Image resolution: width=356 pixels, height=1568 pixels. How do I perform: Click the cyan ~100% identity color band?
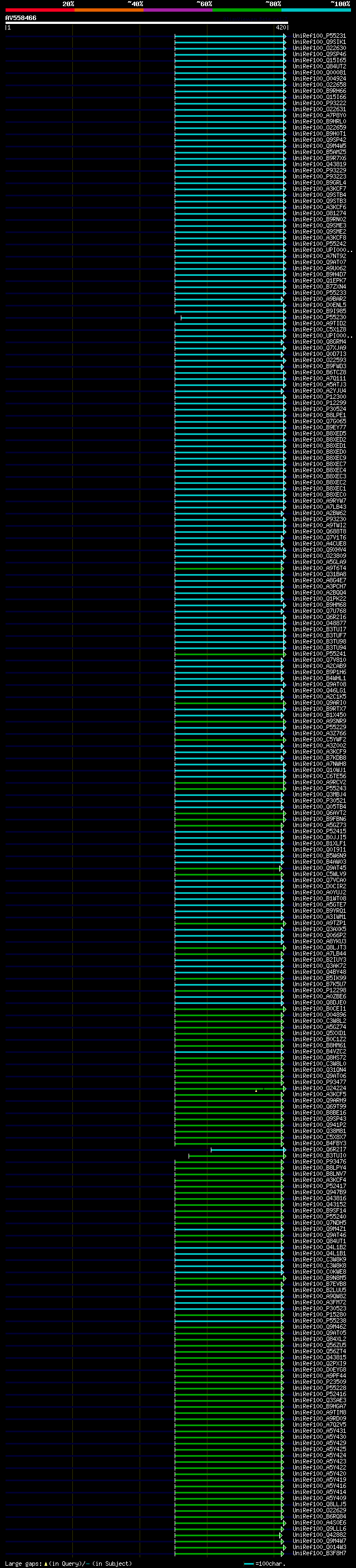316,10
